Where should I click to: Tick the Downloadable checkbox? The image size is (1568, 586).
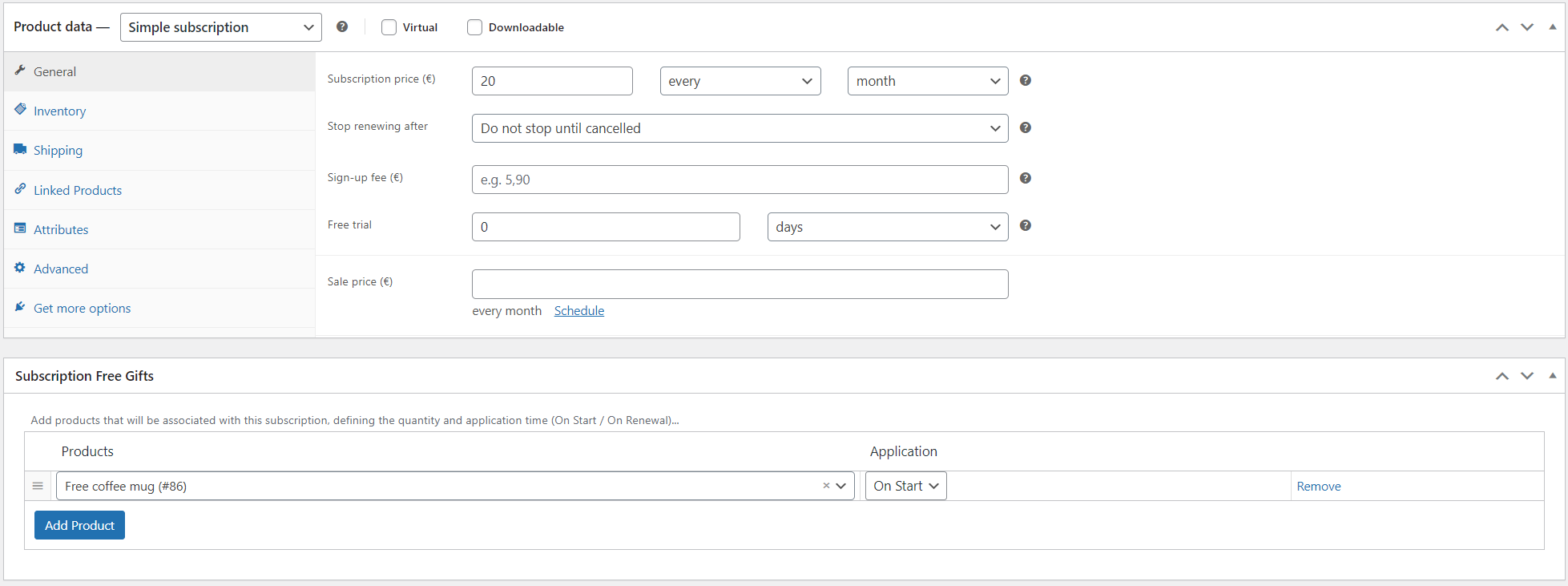(474, 27)
